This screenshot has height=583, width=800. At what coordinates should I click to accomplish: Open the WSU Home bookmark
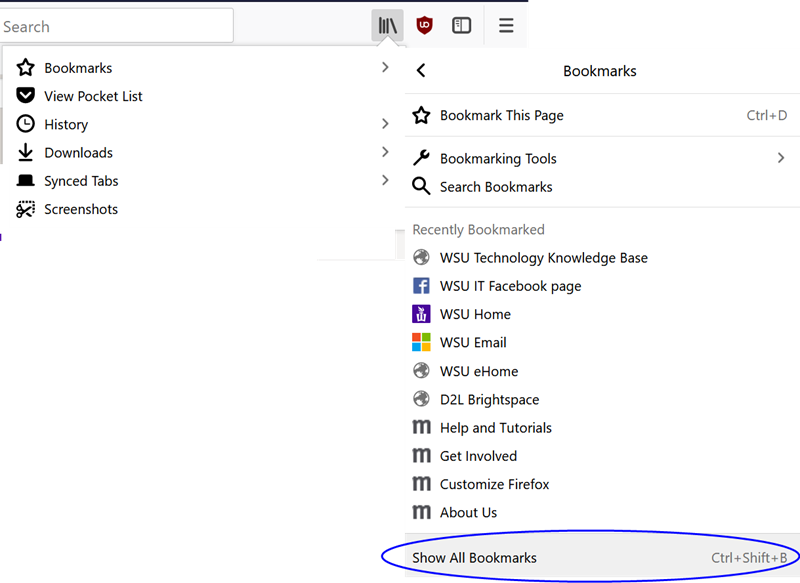[x=475, y=314]
